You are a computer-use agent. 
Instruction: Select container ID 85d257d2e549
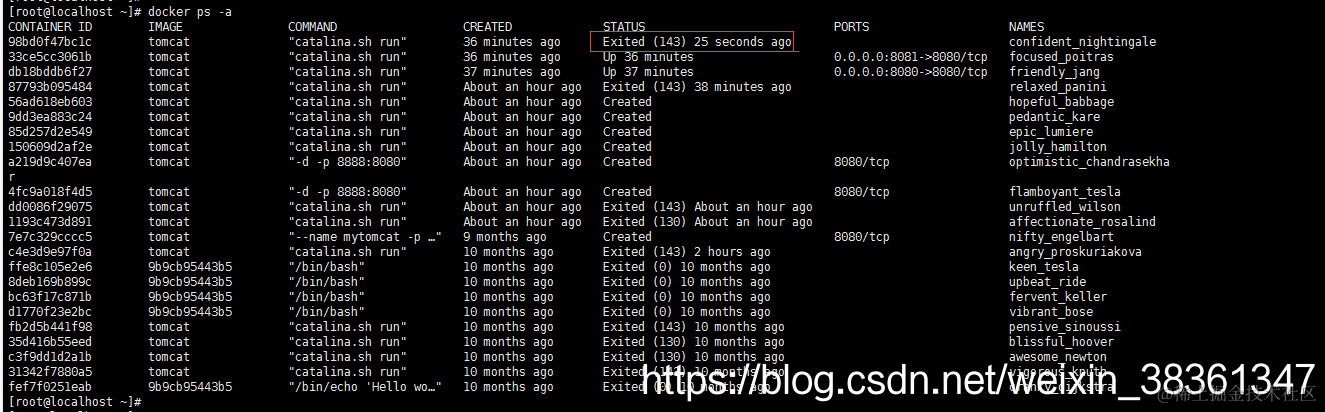(50, 132)
